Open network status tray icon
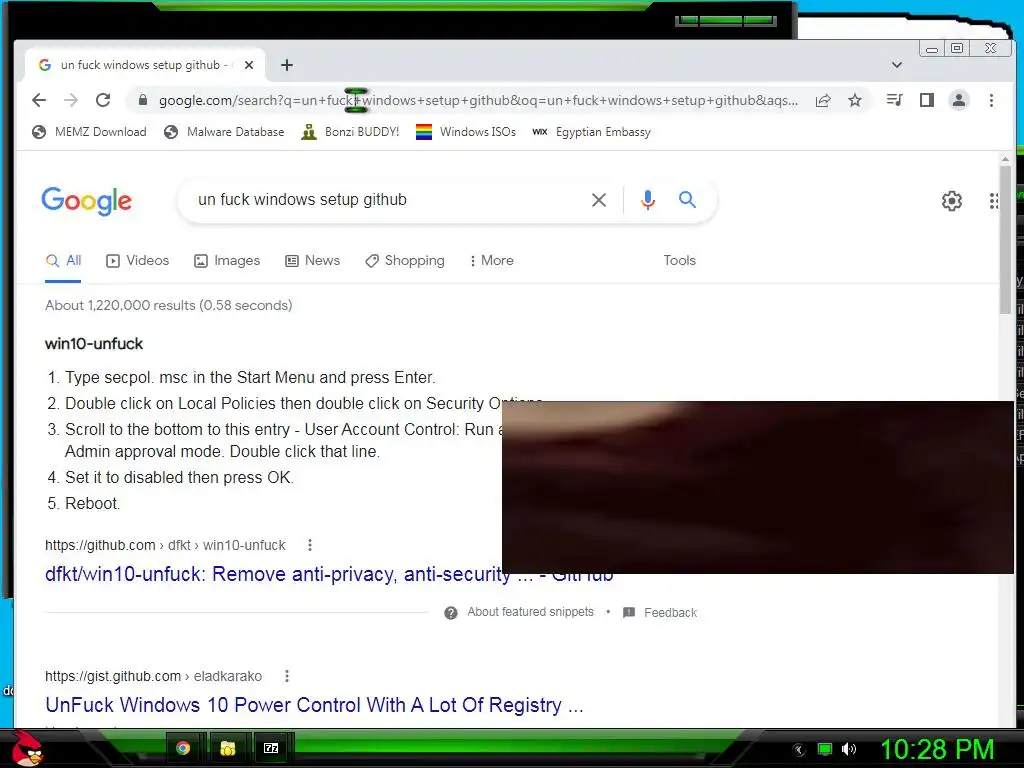The width and height of the screenshot is (1024, 768). pyautogui.click(x=825, y=749)
